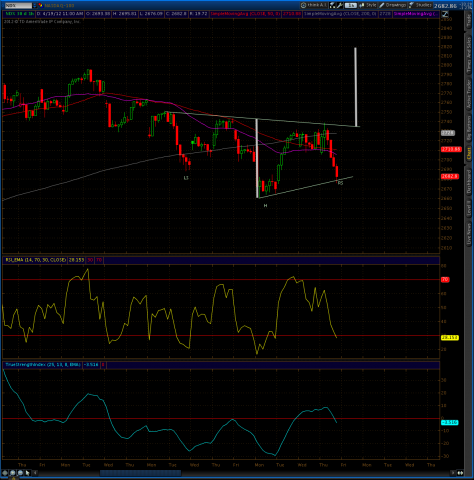Expand the symbol selector dropdown arrow
Image resolution: width=474 pixels, height=480 pixels.
point(35,5)
